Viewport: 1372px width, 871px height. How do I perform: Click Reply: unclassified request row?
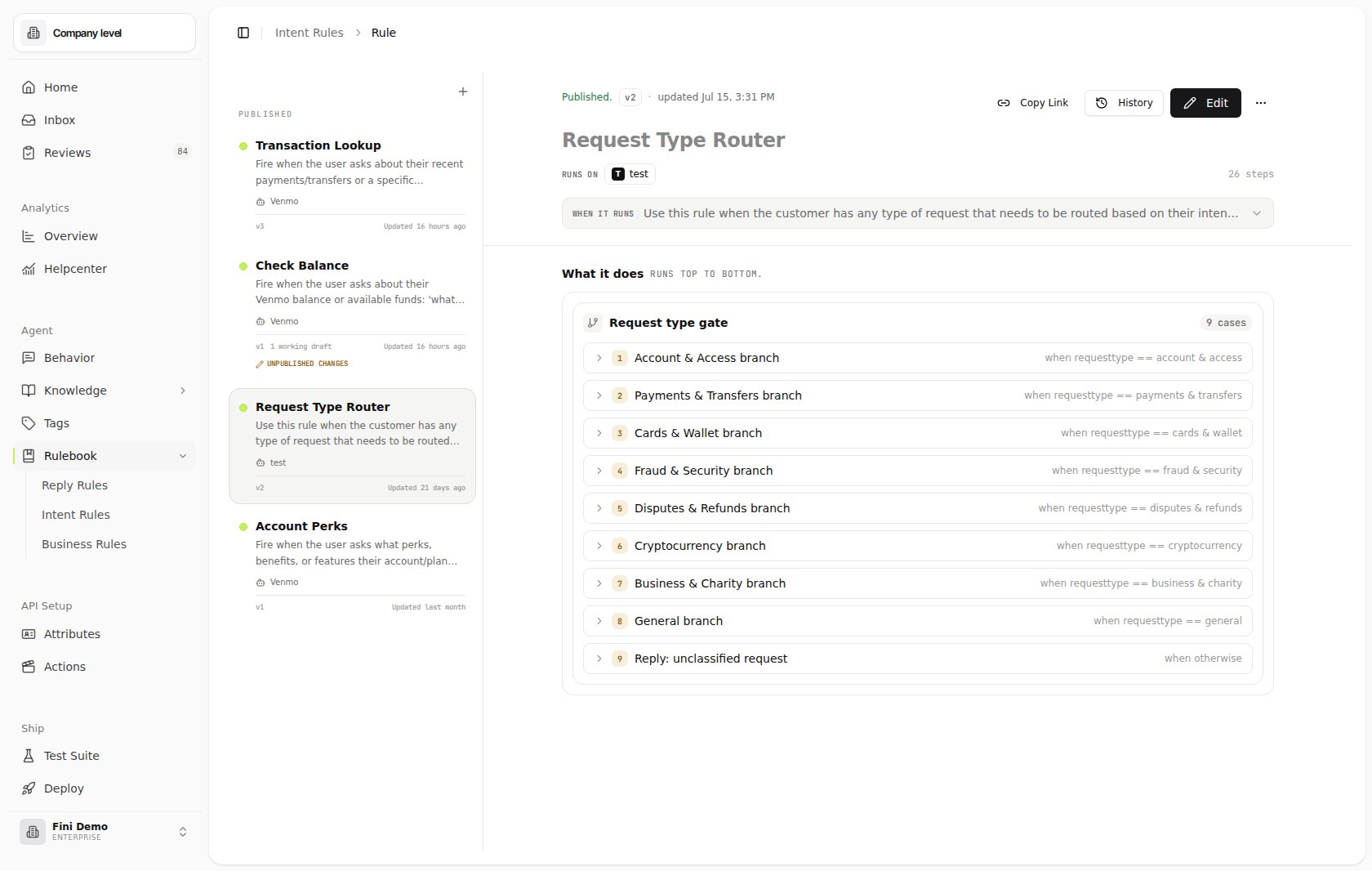pos(918,659)
